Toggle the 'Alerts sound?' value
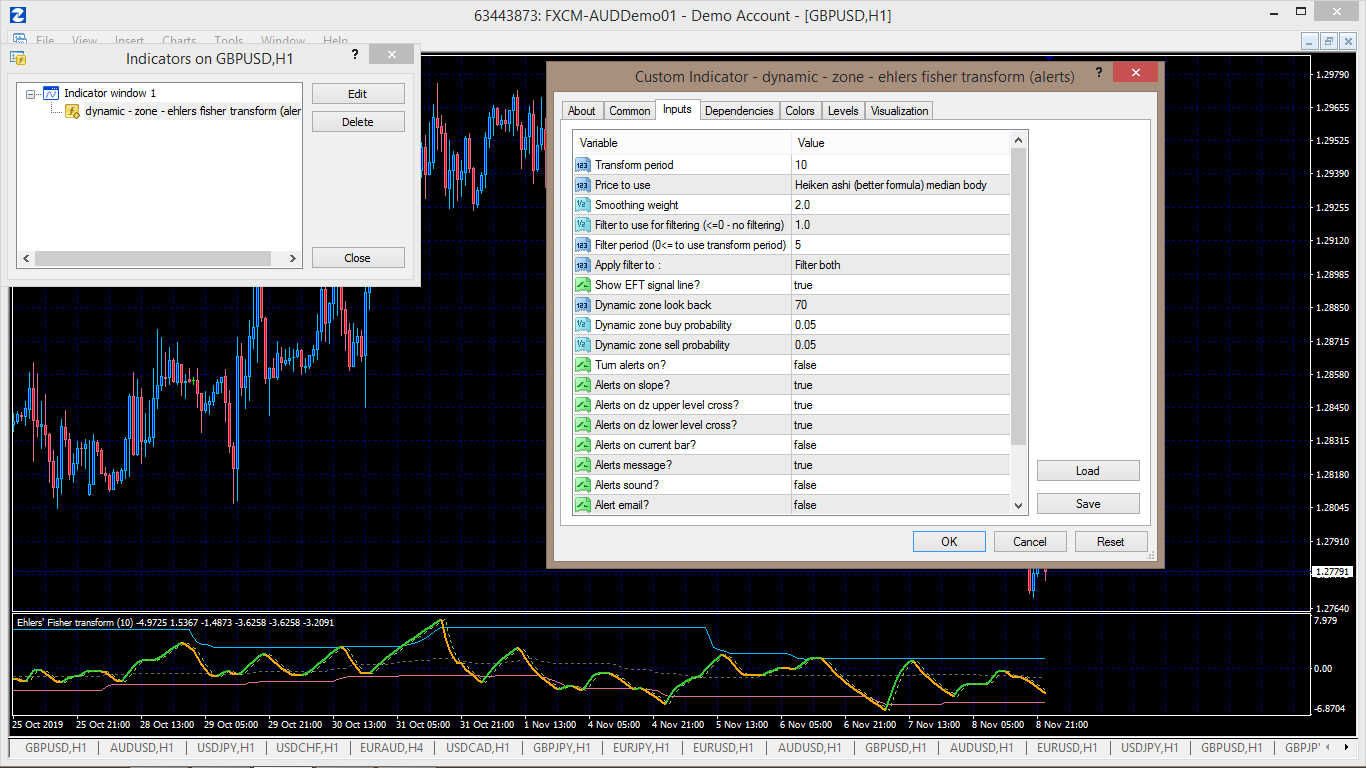This screenshot has width=1366, height=768. 900,485
